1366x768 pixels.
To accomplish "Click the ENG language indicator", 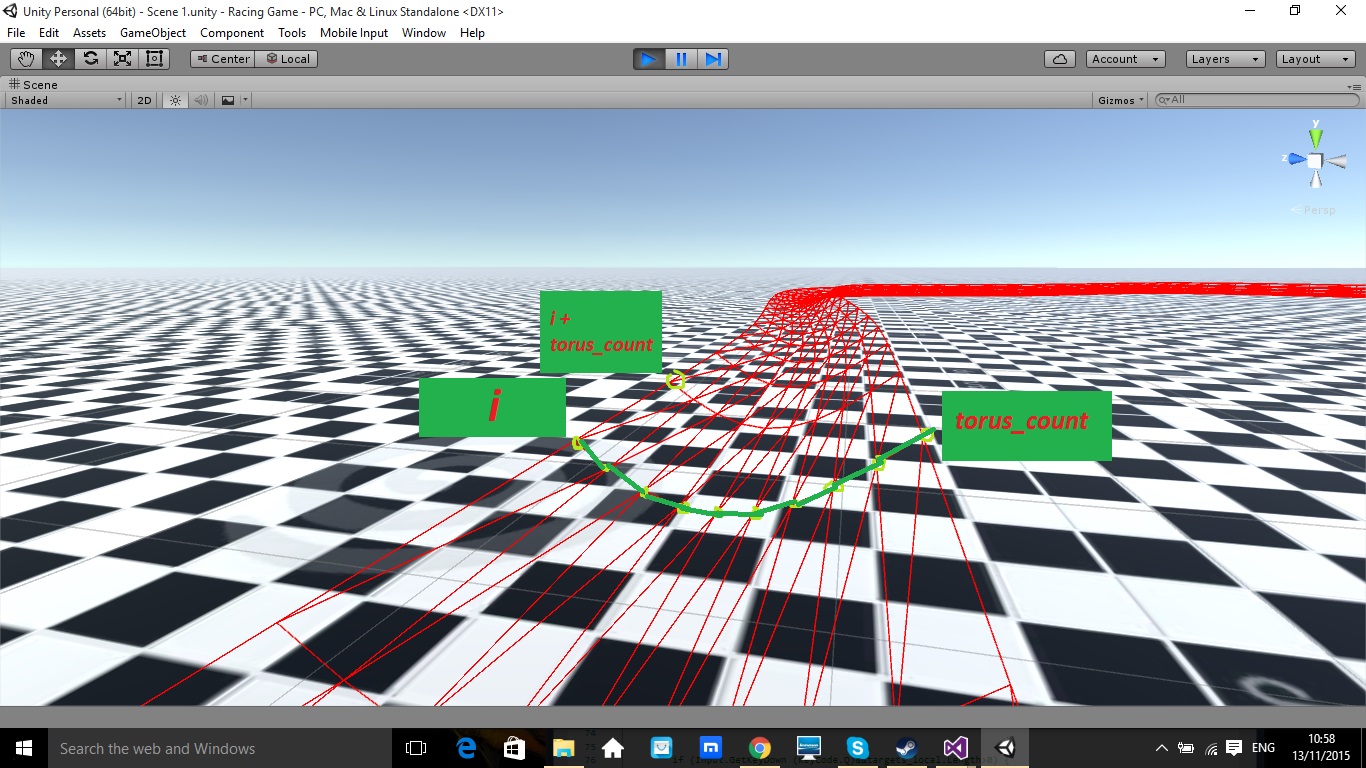I will [x=1263, y=748].
